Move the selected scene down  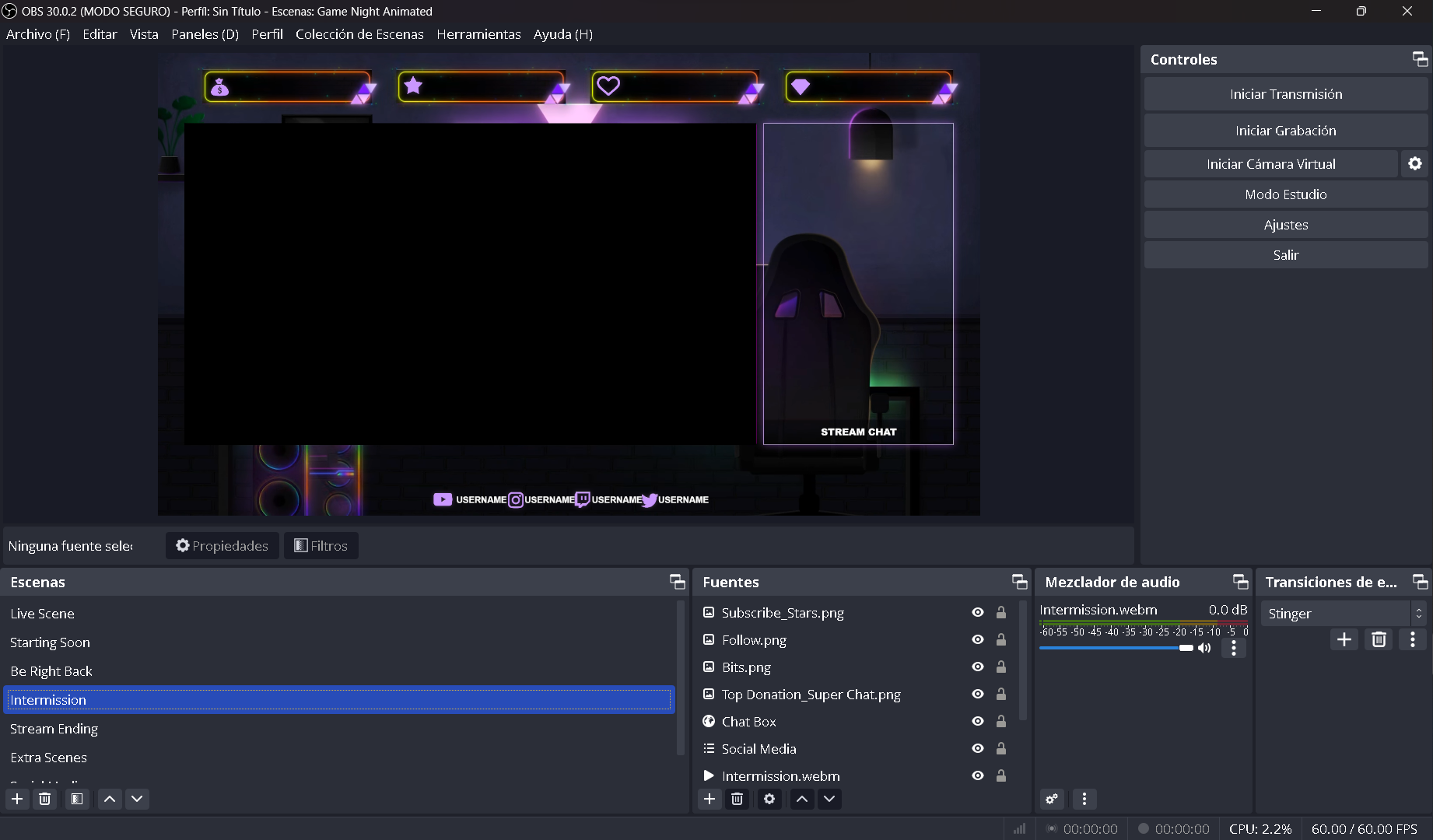pyautogui.click(x=137, y=799)
